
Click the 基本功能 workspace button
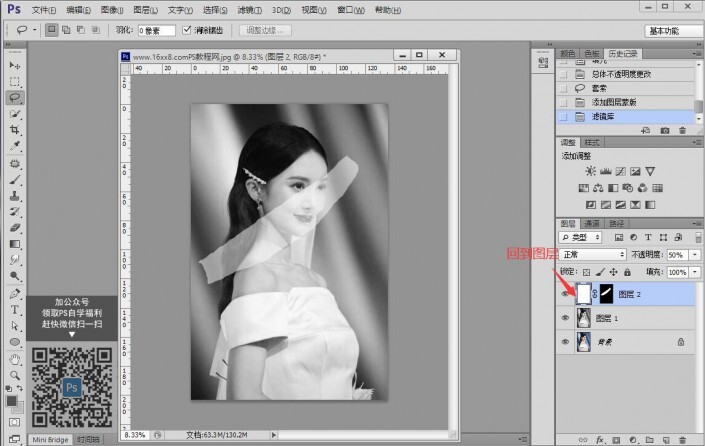(671, 31)
